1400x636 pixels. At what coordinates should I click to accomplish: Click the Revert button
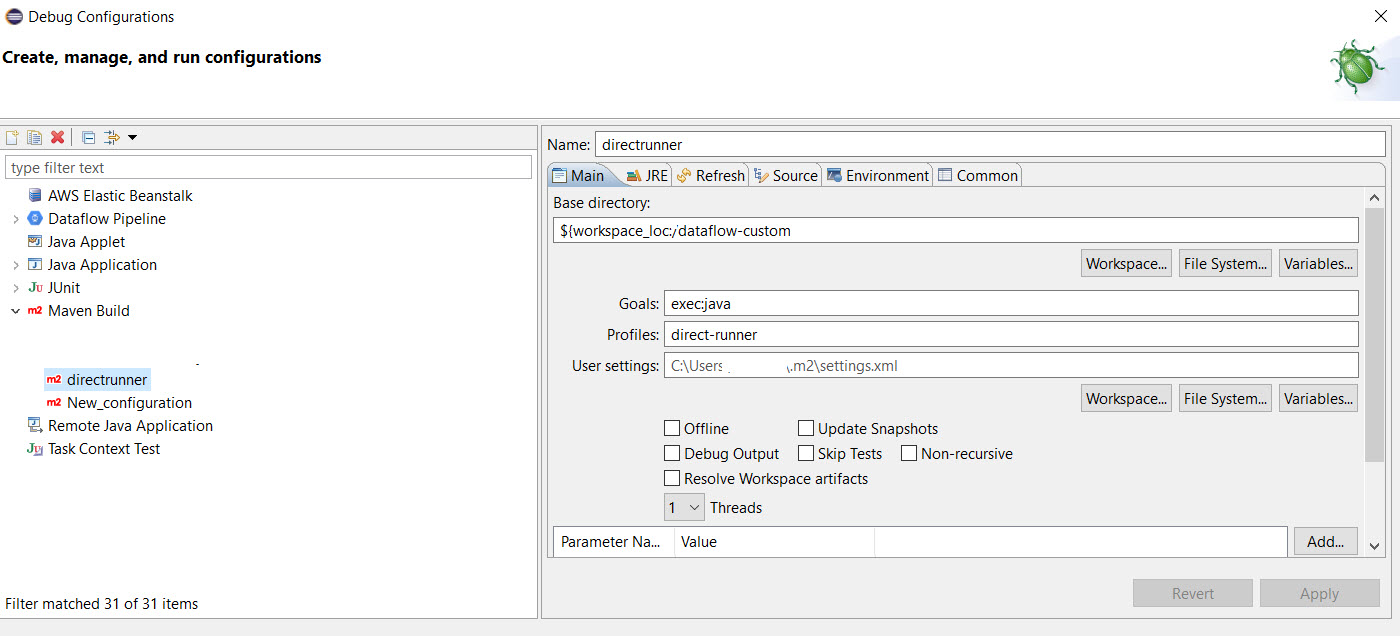(1192, 593)
